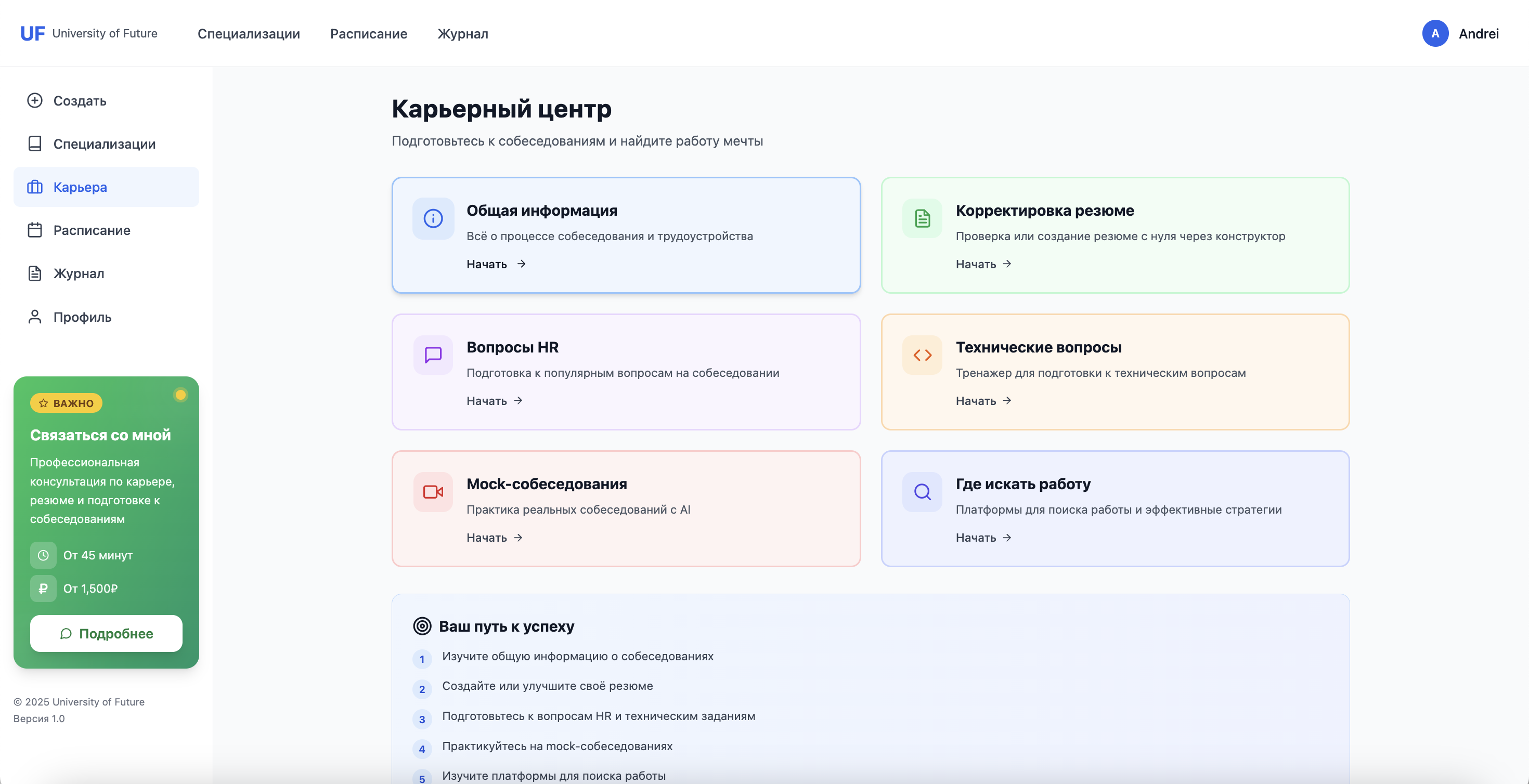Click the red video camera icon for Mock-собеседования
The image size is (1529, 784).
pos(433,492)
